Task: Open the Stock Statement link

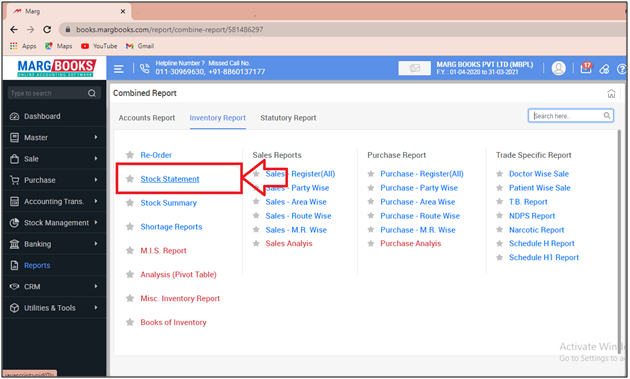Action: pos(170,179)
